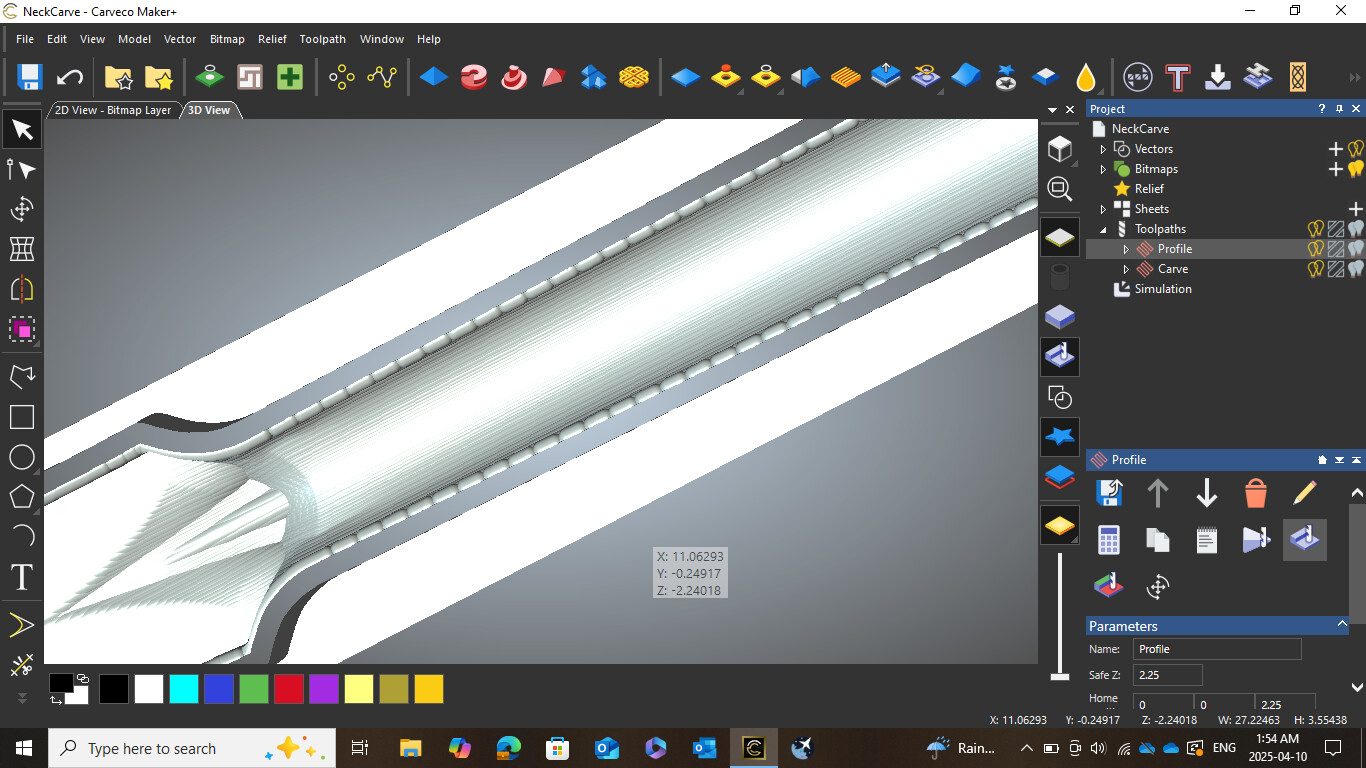
Task: Toggle 2D visibility lightbulb of Carve toolpath
Action: coord(1316,269)
